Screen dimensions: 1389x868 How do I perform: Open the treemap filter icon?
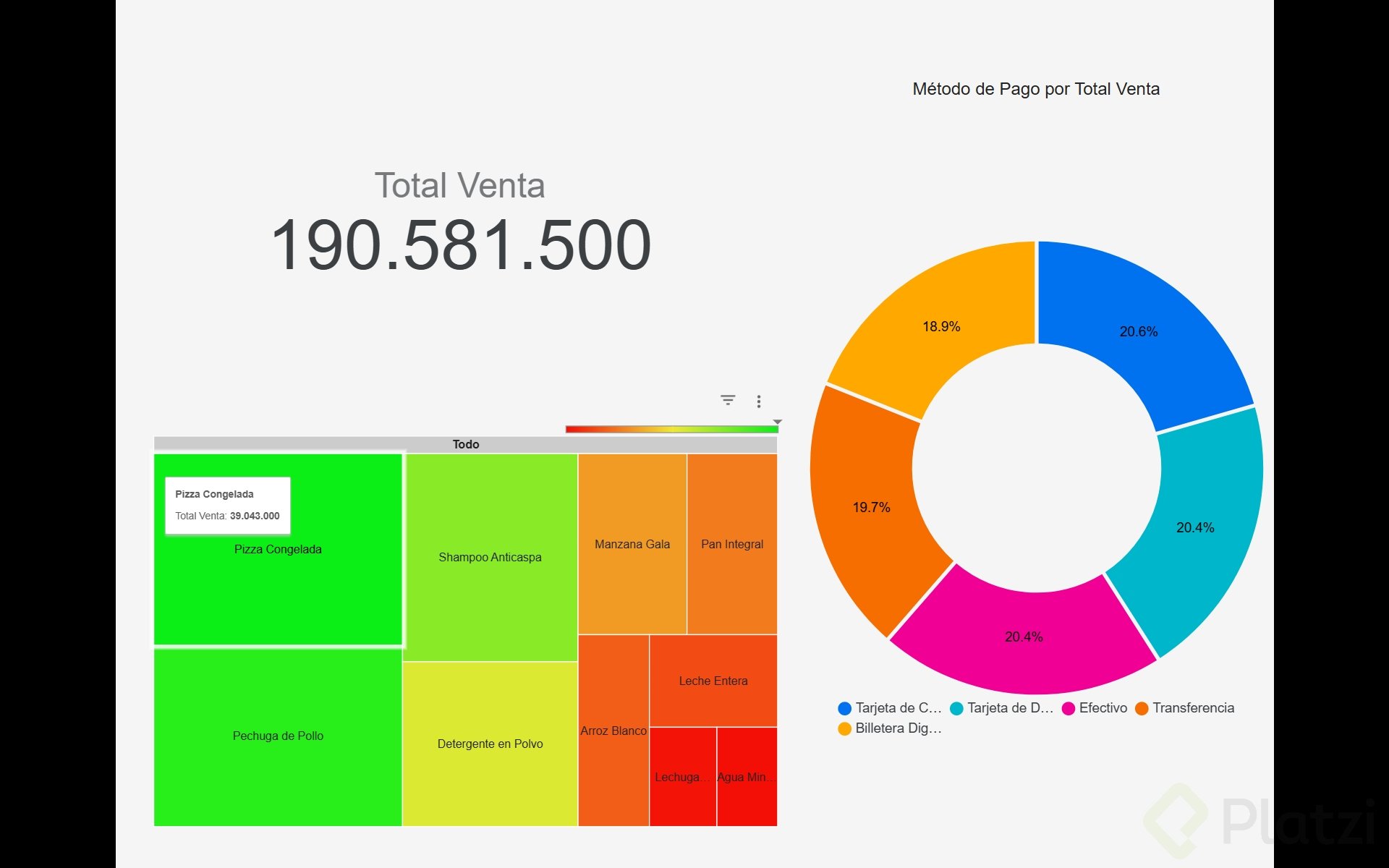click(728, 400)
